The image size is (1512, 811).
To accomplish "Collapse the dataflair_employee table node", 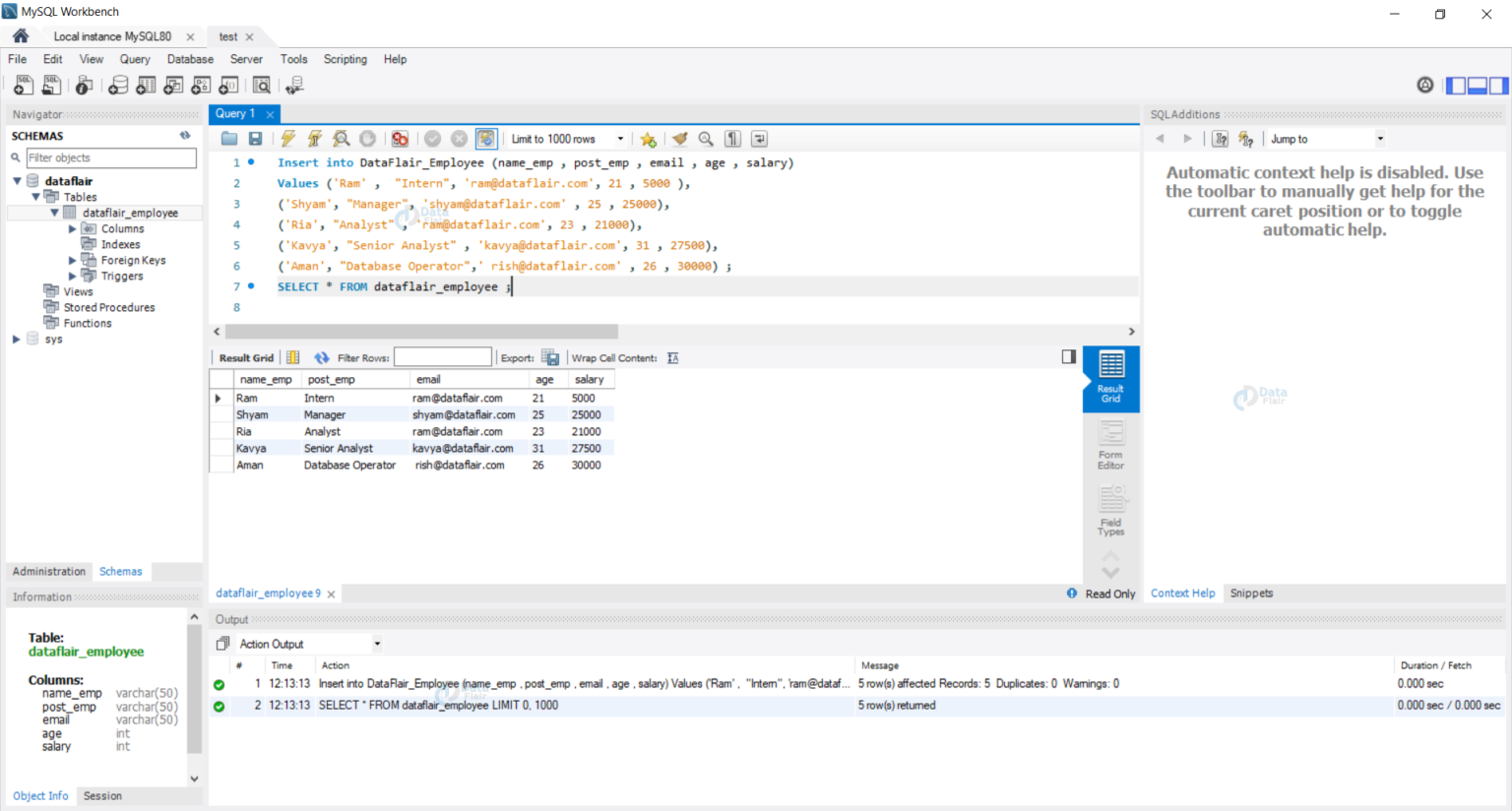I will [x=54, y=213].
